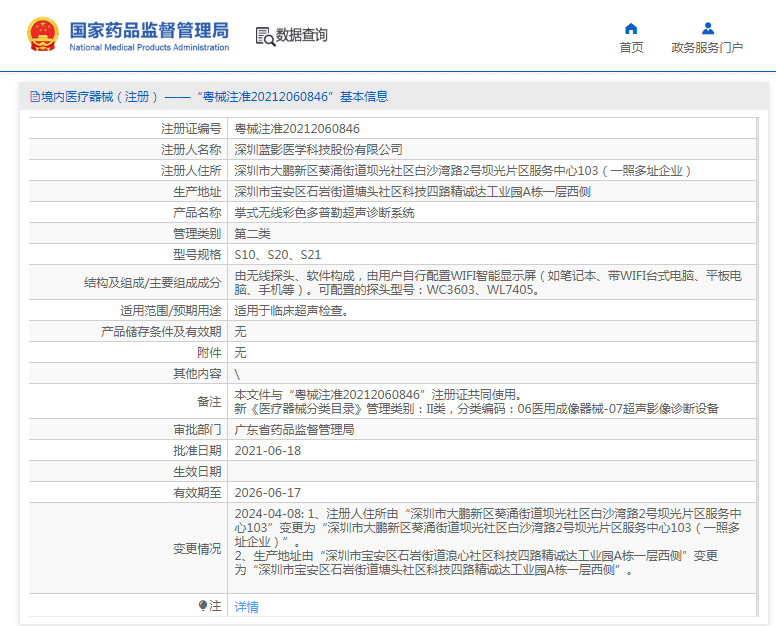This screenshot has width=776, height=626.
Task: Click the 管理类别 row label
Action: pyautogui.click(x=197, y=234)
